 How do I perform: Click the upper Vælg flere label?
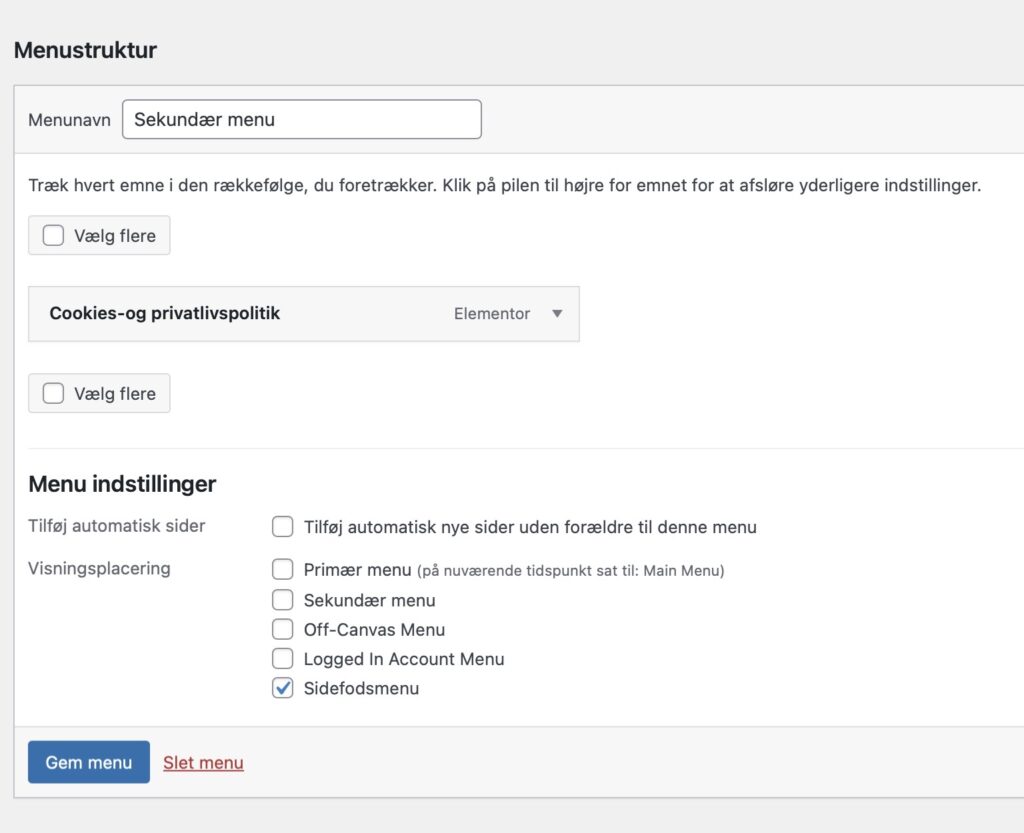(x=115, y=236)
